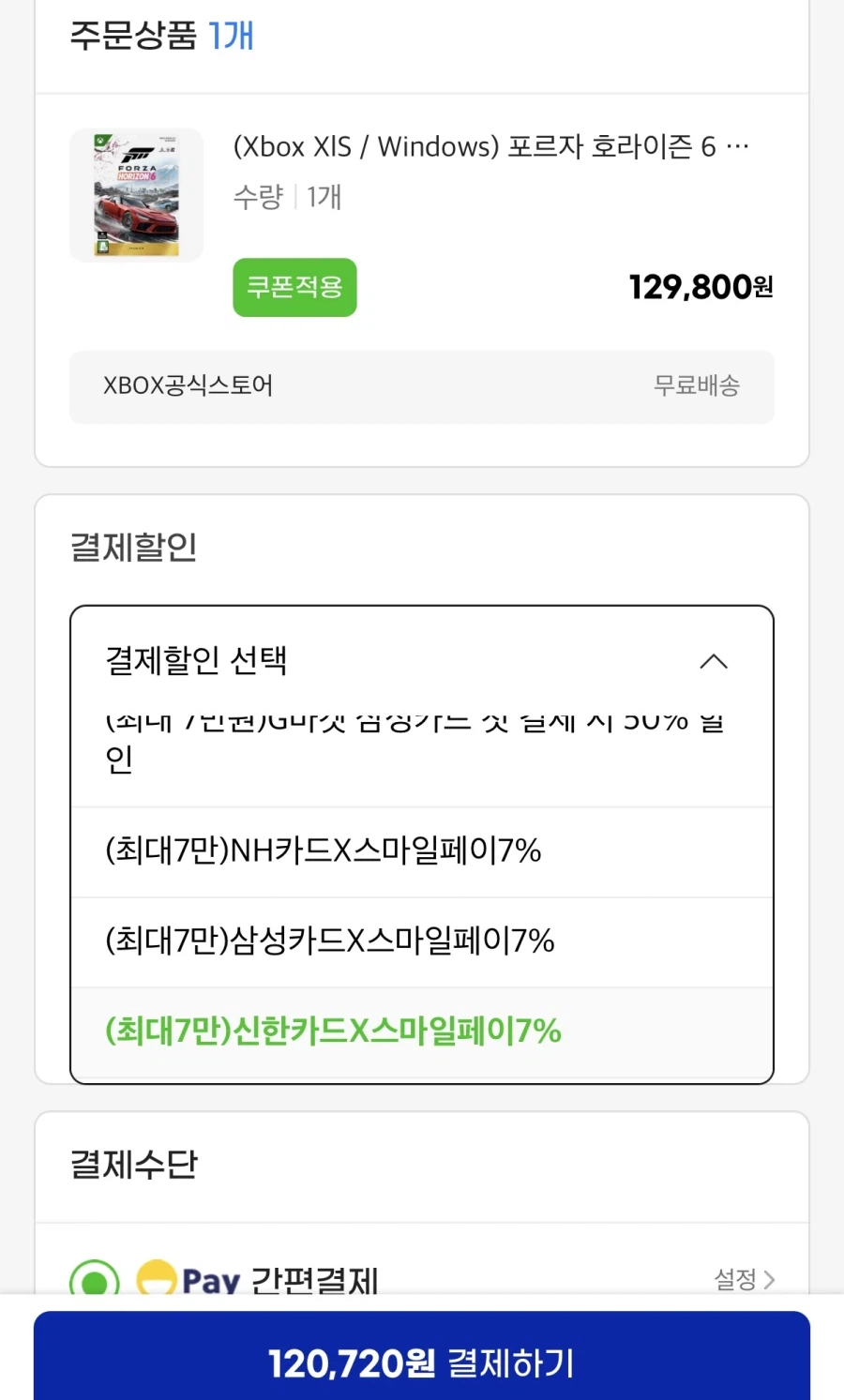Click the settings chevron next to 설정
The image size is (844, 1400).
pos(771,1280)
